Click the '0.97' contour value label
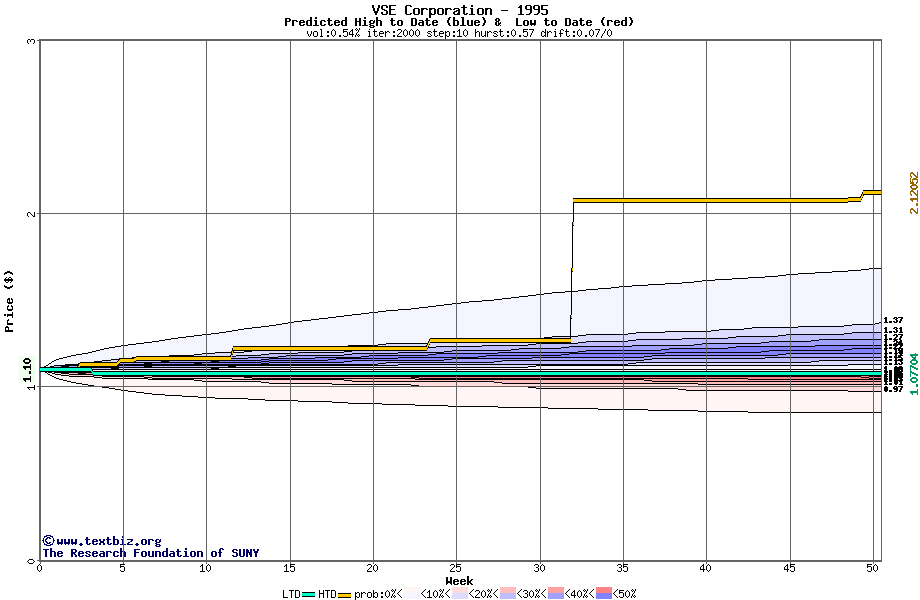920x600 pixels. (x=893, y=389)
